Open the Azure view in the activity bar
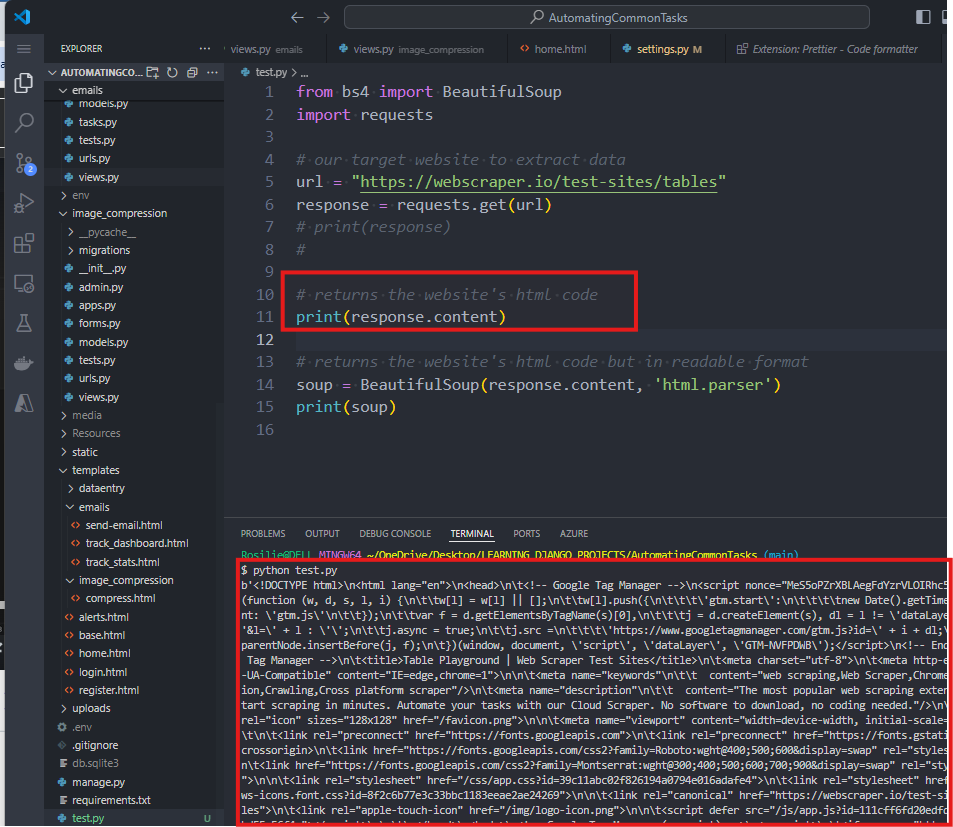 point(24,403)
